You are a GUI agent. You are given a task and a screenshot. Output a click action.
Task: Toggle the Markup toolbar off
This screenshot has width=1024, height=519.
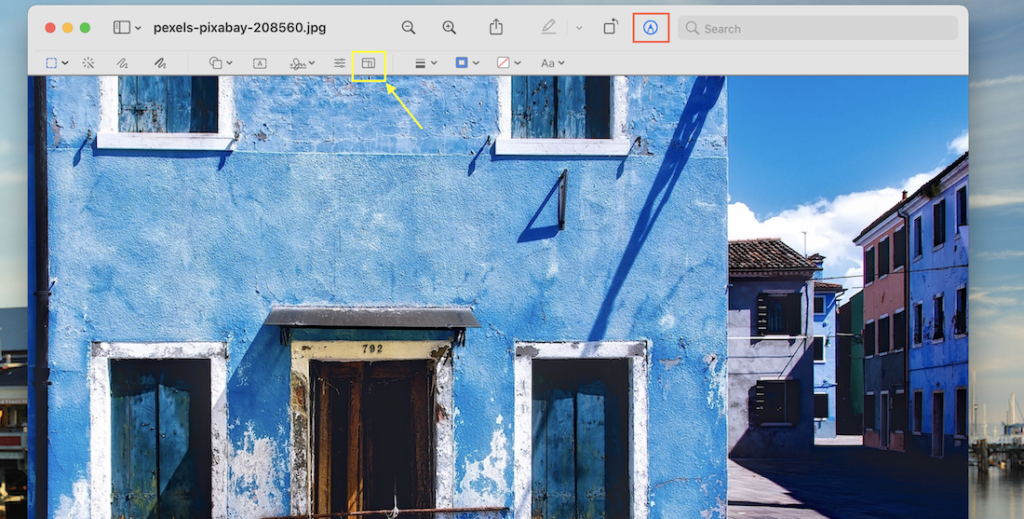pyautogui.click(x=651, y=28)
